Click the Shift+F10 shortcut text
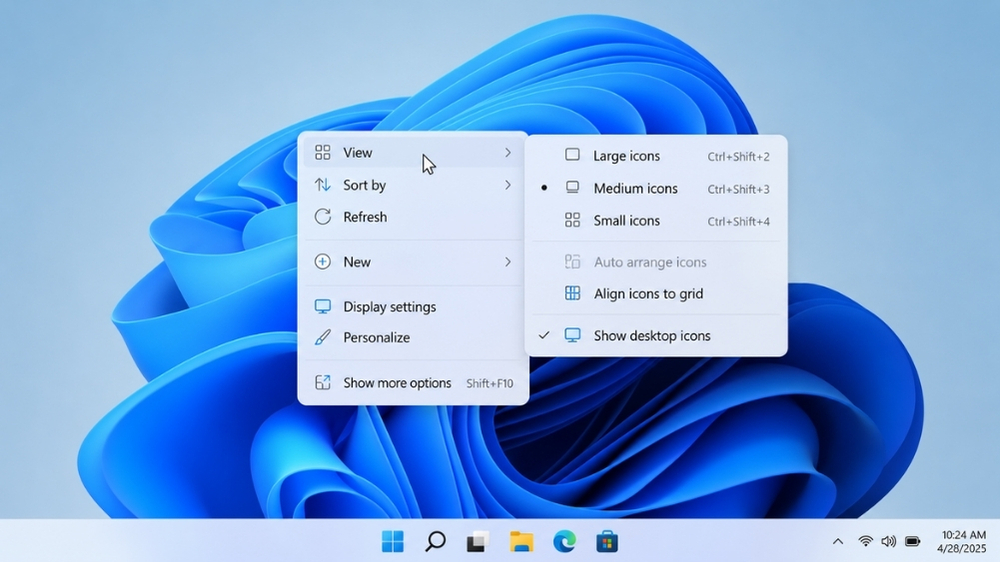1000x562 pixels. pos(490,383)
